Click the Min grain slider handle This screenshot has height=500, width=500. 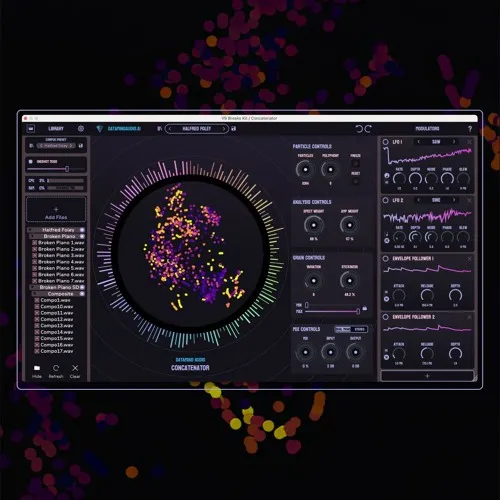[307, 305]
